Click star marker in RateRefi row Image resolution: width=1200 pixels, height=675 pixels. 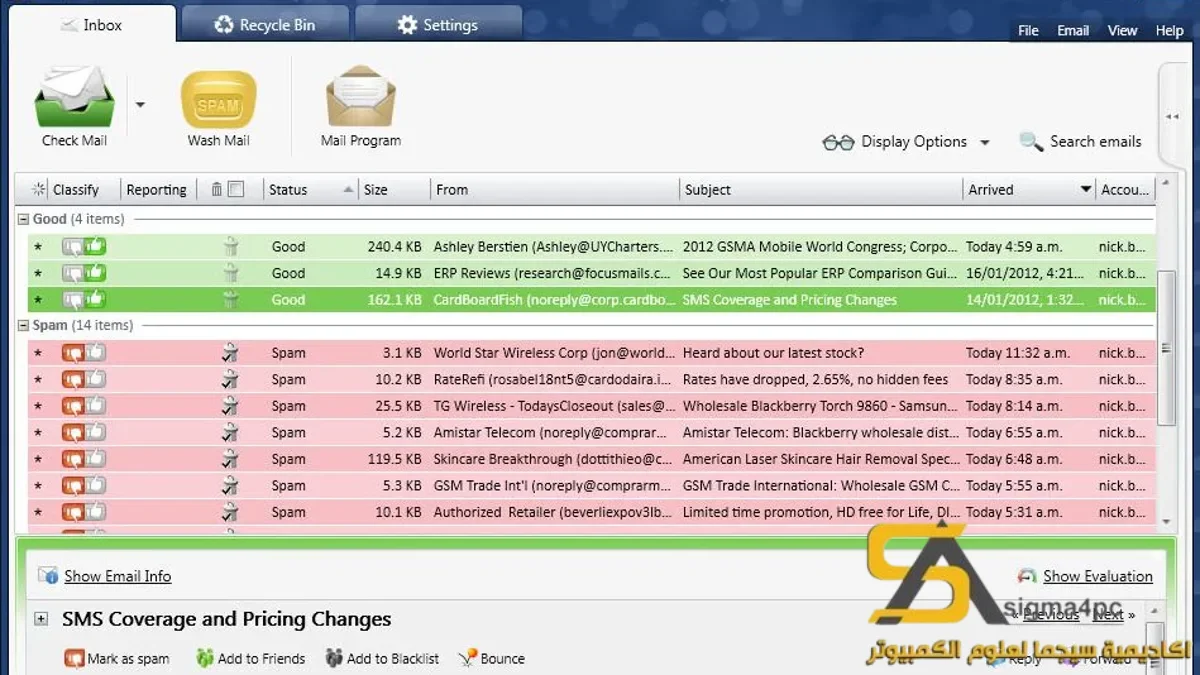pos(38,380)
